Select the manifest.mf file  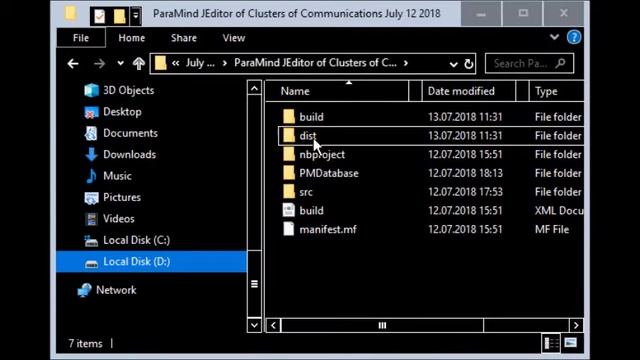(431, 229)
